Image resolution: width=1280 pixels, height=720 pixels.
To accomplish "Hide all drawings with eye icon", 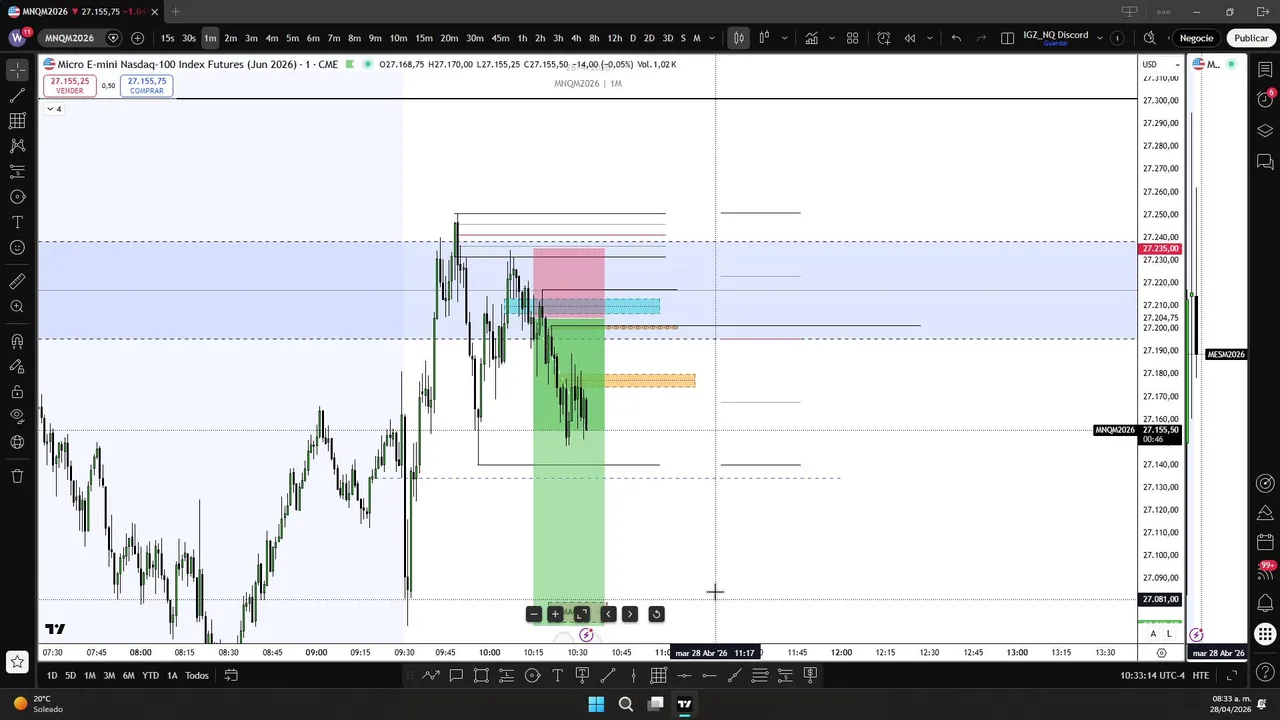I will coord(17,417).
